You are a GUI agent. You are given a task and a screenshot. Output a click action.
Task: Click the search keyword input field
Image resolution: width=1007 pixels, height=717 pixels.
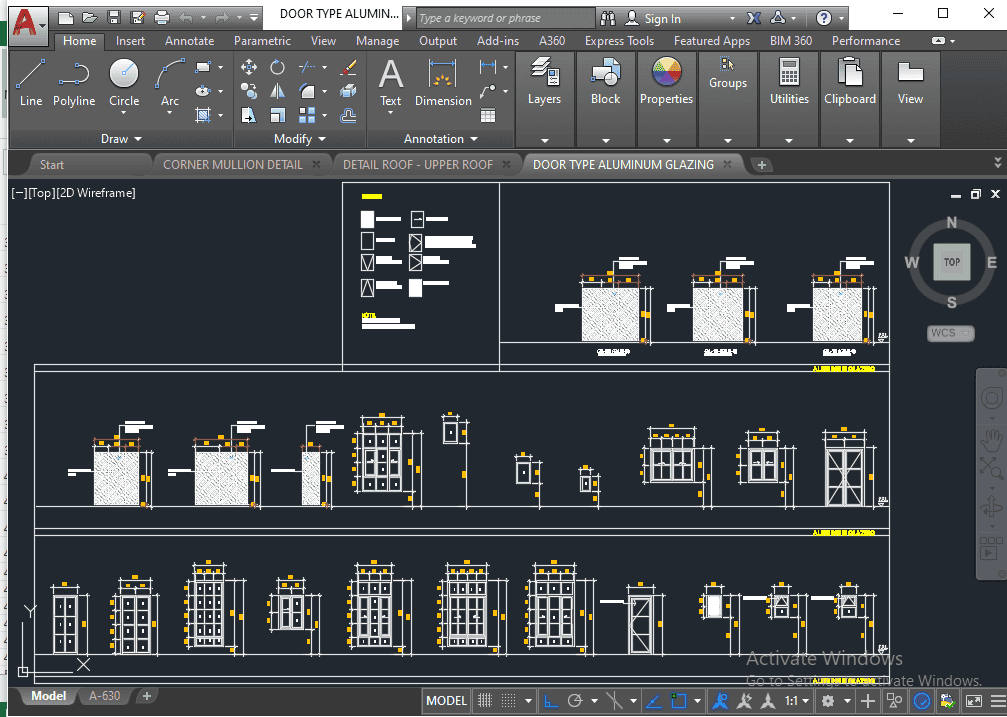pos(505,18)
